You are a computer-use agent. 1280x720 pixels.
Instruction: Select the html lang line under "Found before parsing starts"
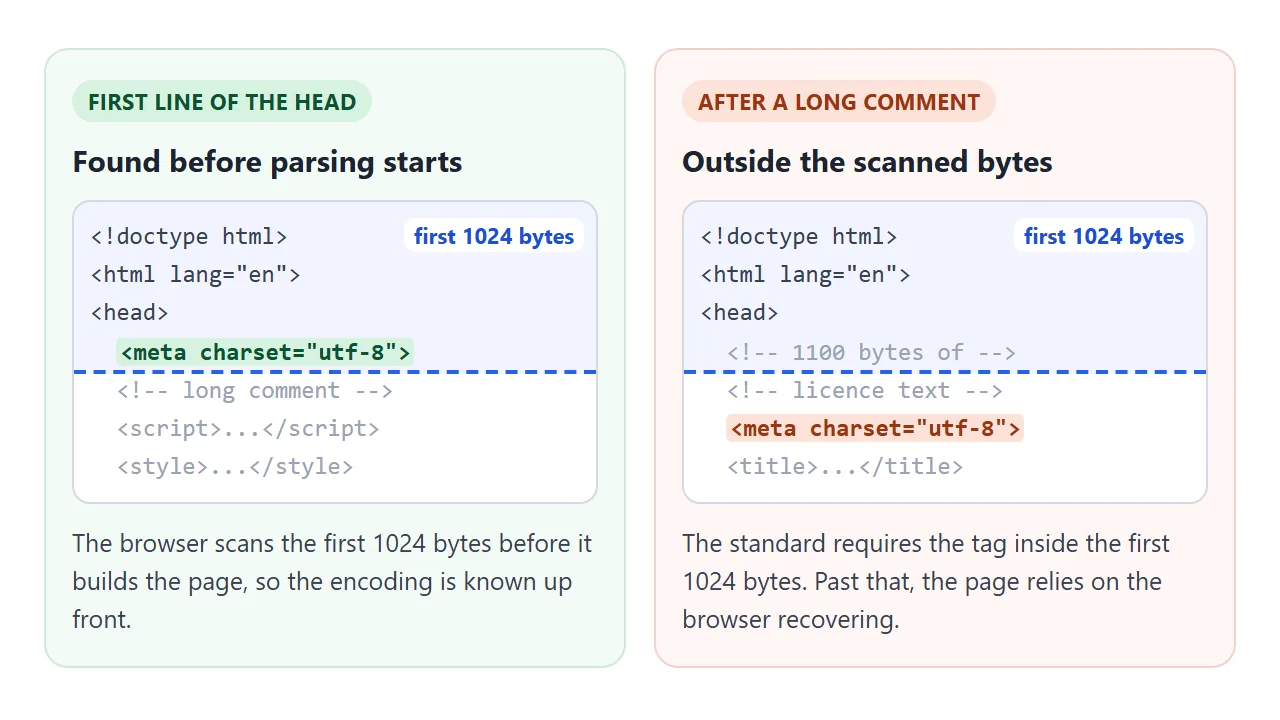point(196,275)
